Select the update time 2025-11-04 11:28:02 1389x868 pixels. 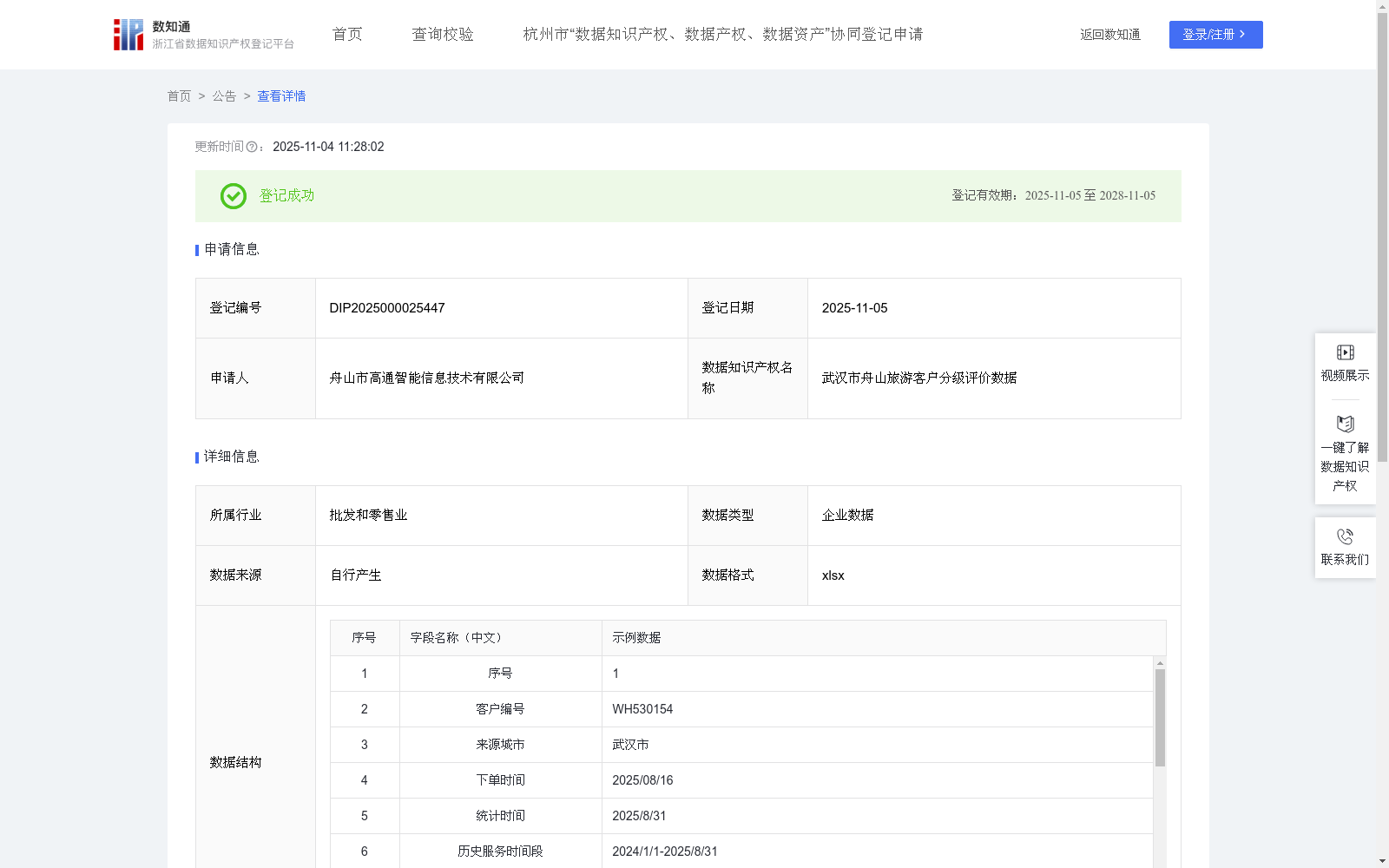coord(328,148)
